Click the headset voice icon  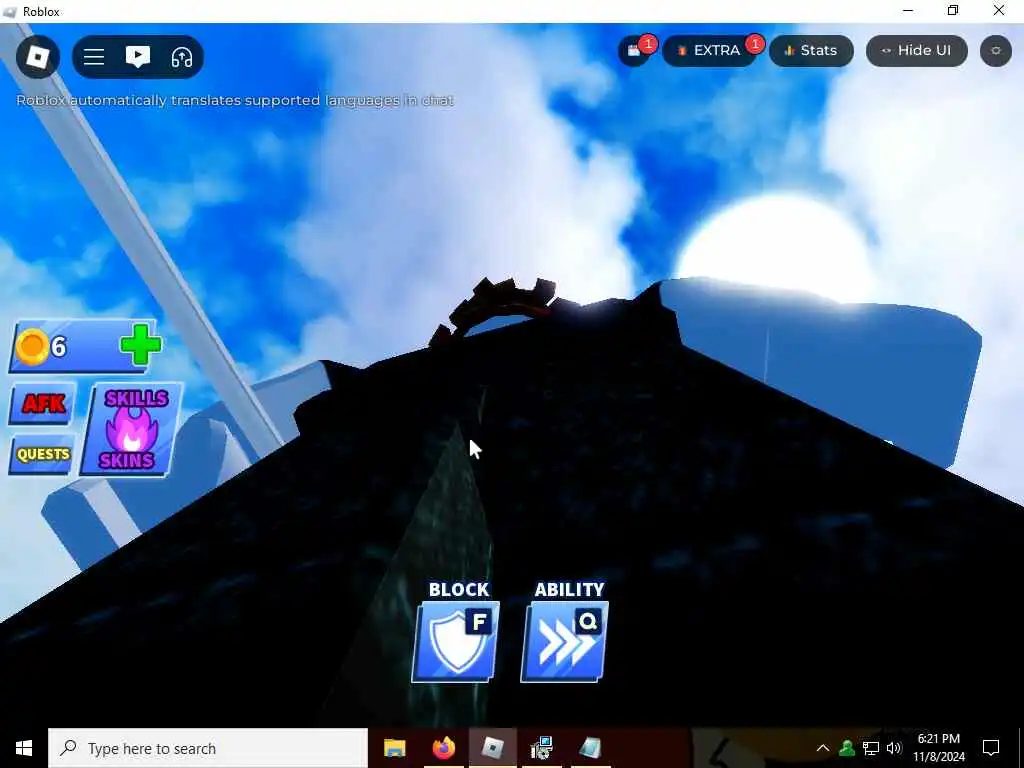(182, 57)
